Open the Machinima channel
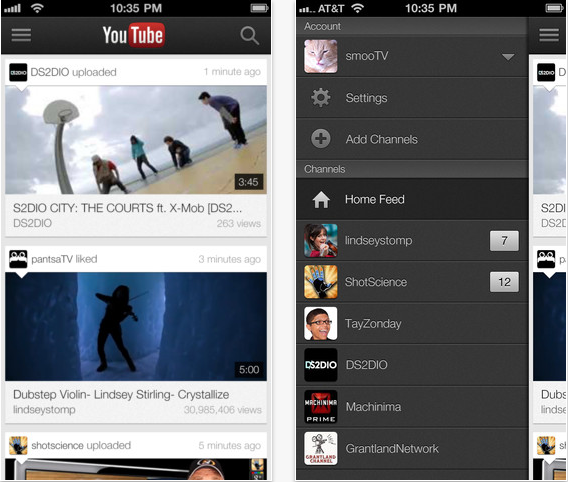Viewport: 568px width, 482px height. (412, 407)
